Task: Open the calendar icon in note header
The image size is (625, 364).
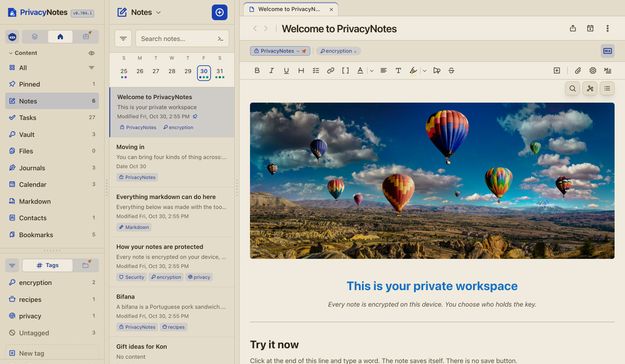Action: pos(590,28)
